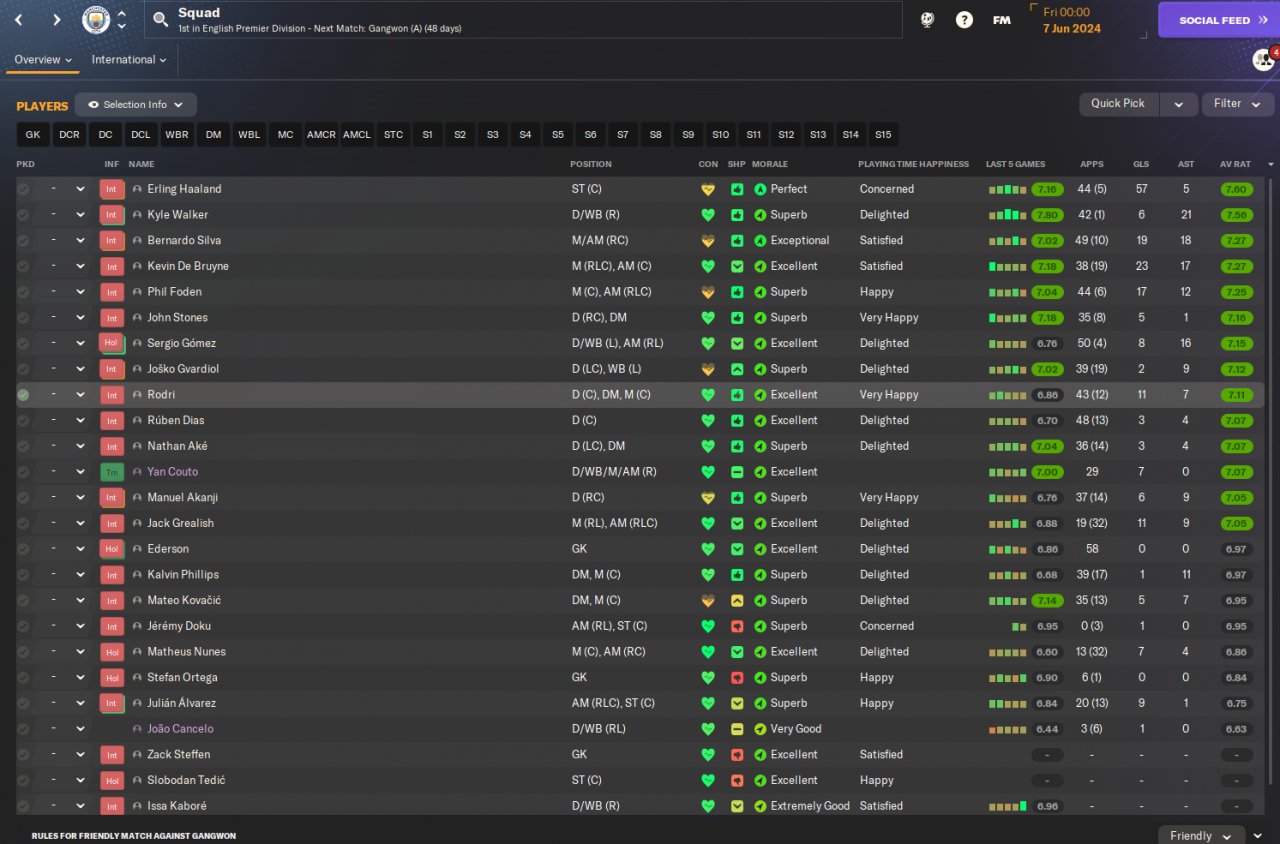This screenshot has height=844, width=1280.
Task: Click inside the Squad search bar
Action: pos(523,20)
